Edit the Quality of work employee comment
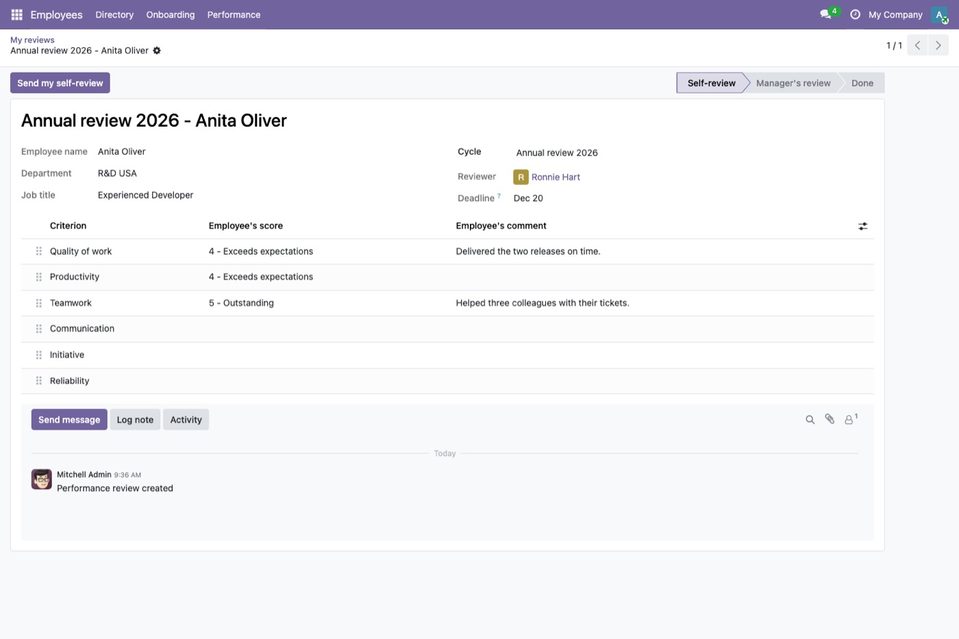959x639 pixels. (x=652, y=251)
